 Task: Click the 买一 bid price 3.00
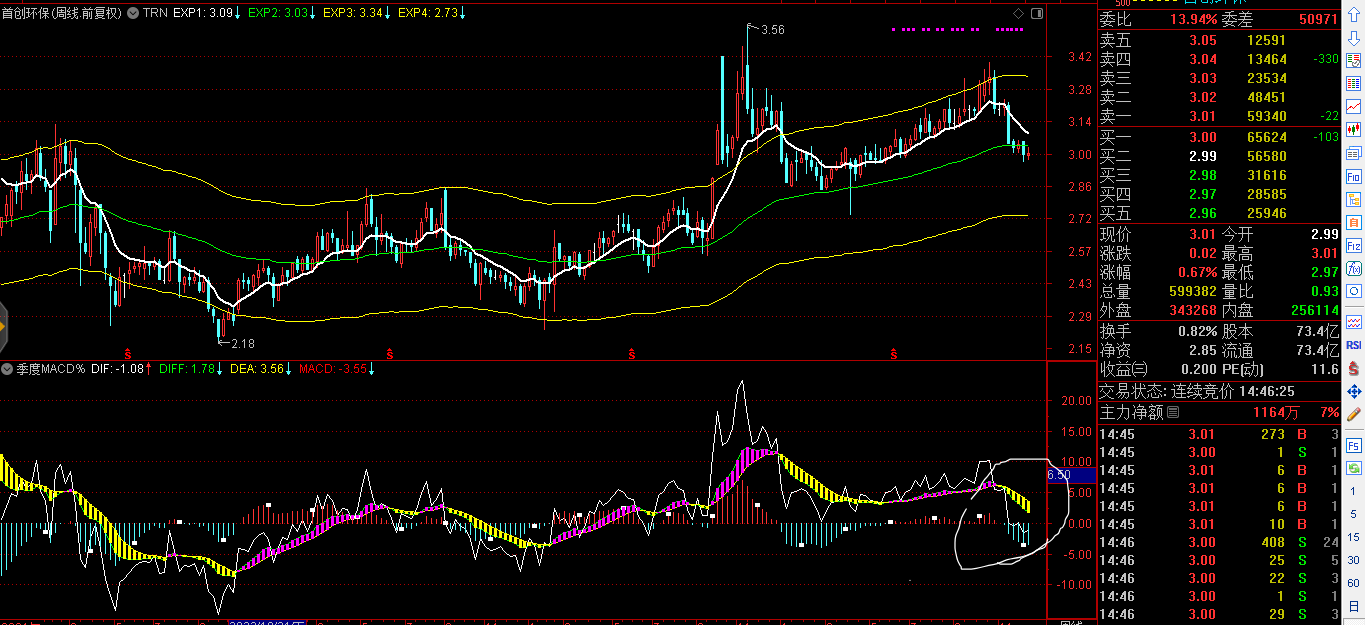pos(1203,137)
